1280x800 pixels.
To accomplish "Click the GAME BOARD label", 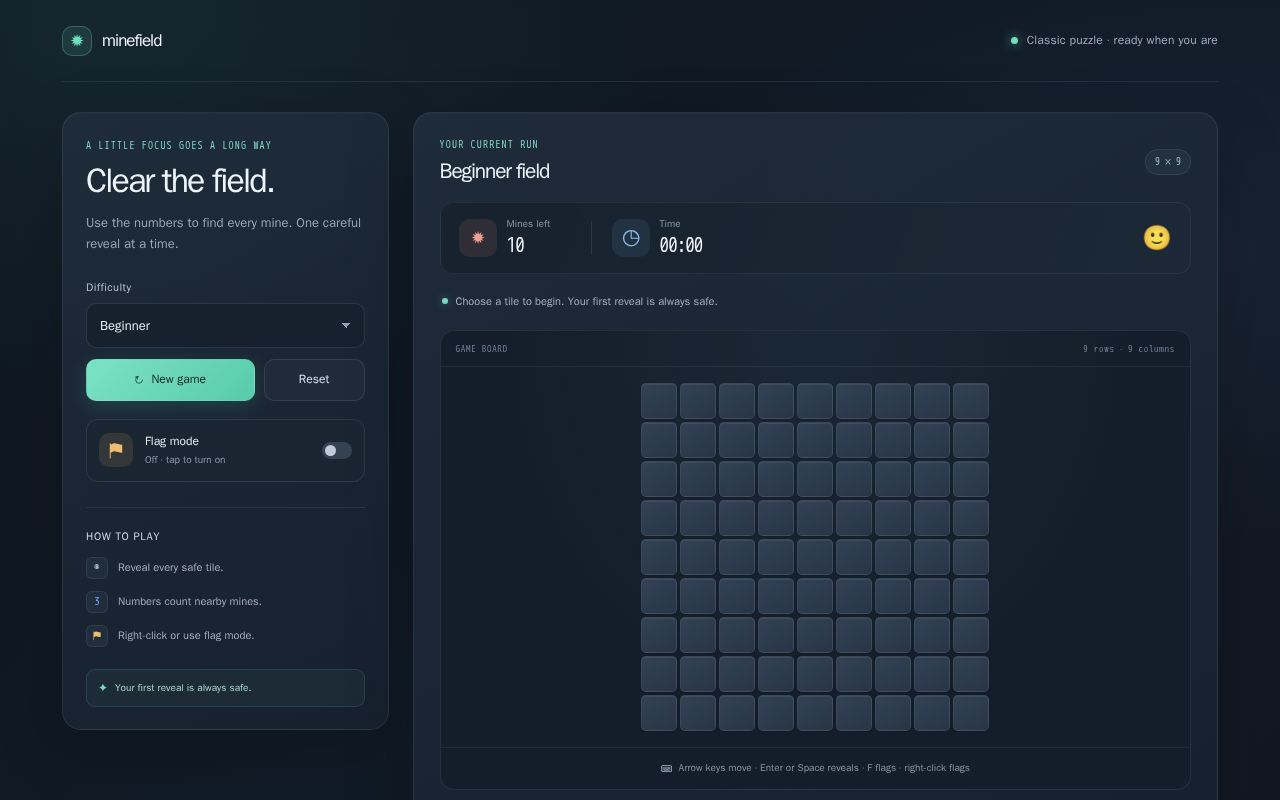I will [x=481, y=349].
